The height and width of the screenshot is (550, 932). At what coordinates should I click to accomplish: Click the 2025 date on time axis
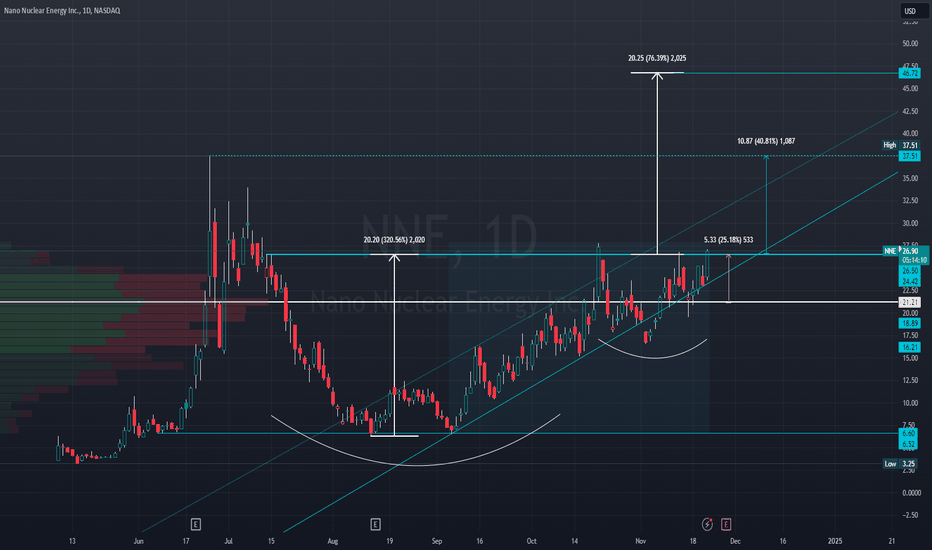(835, 541)
